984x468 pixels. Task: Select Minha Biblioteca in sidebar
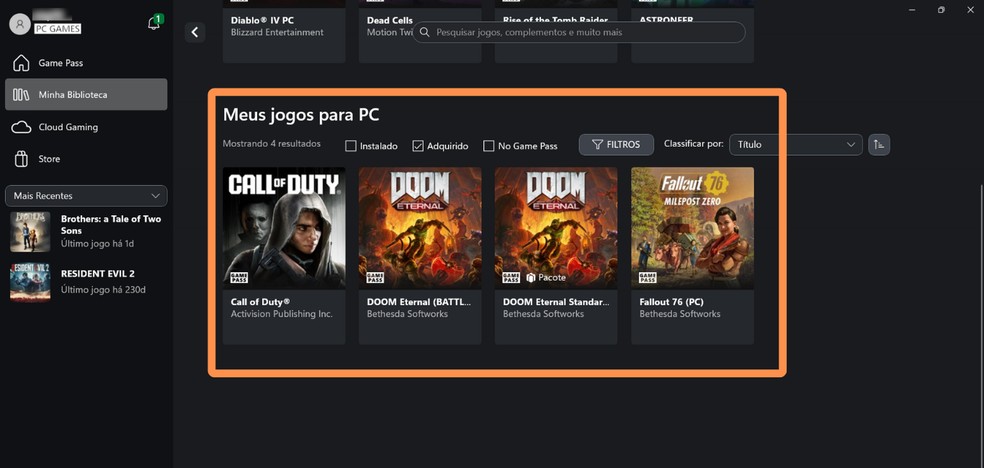[86, 95]
